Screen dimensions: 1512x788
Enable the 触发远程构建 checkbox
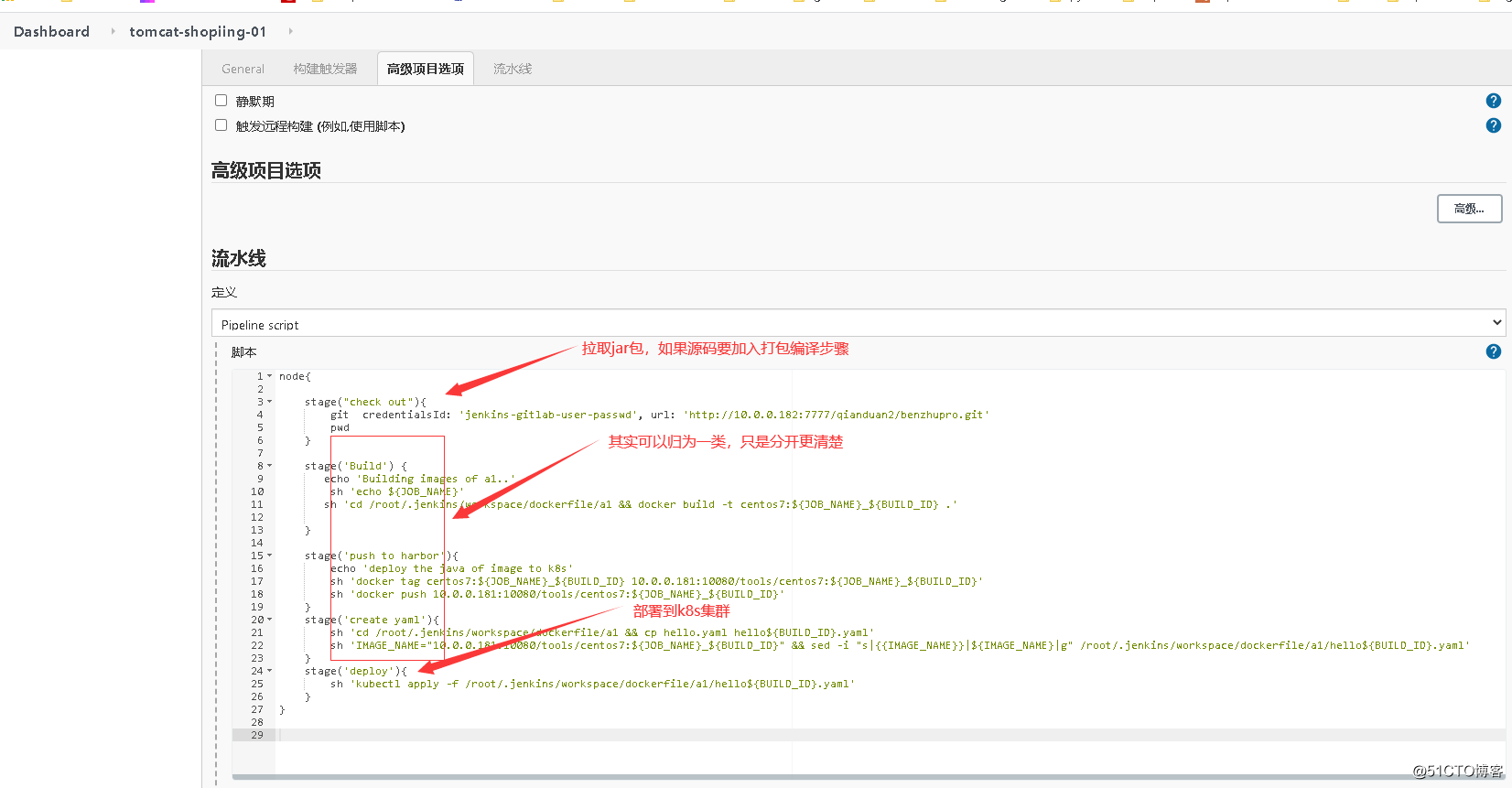coord(221,125)
